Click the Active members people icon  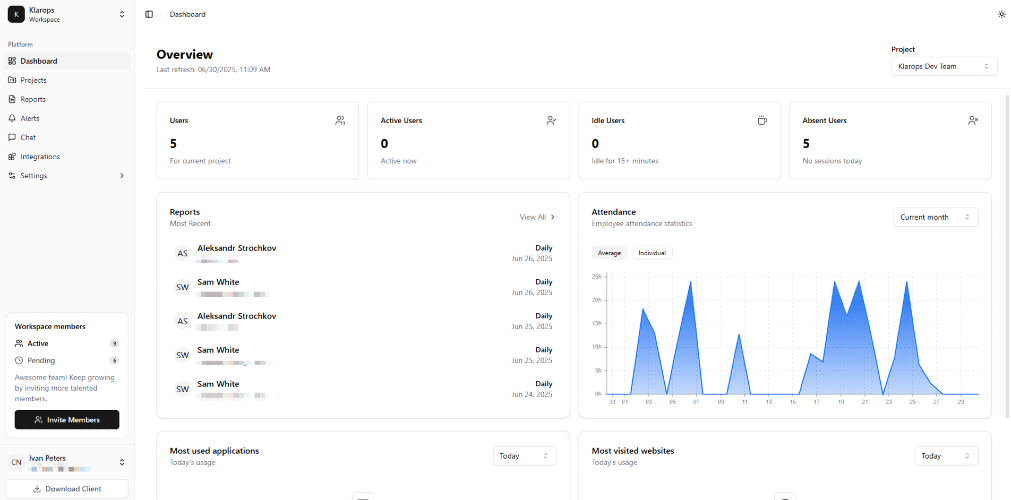pos(19,343)
